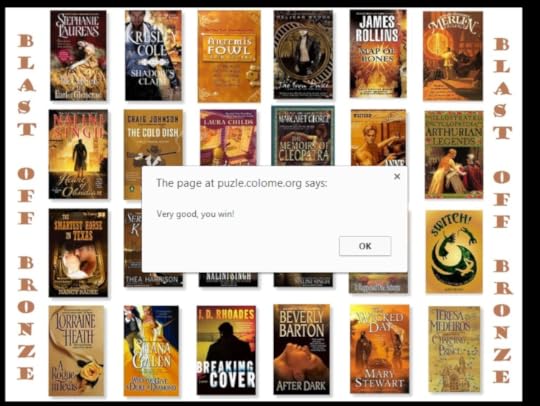Select The Memoirs of Cleopatra cover
The width and height of the screenshot is (540, 406).
point(303,136)
